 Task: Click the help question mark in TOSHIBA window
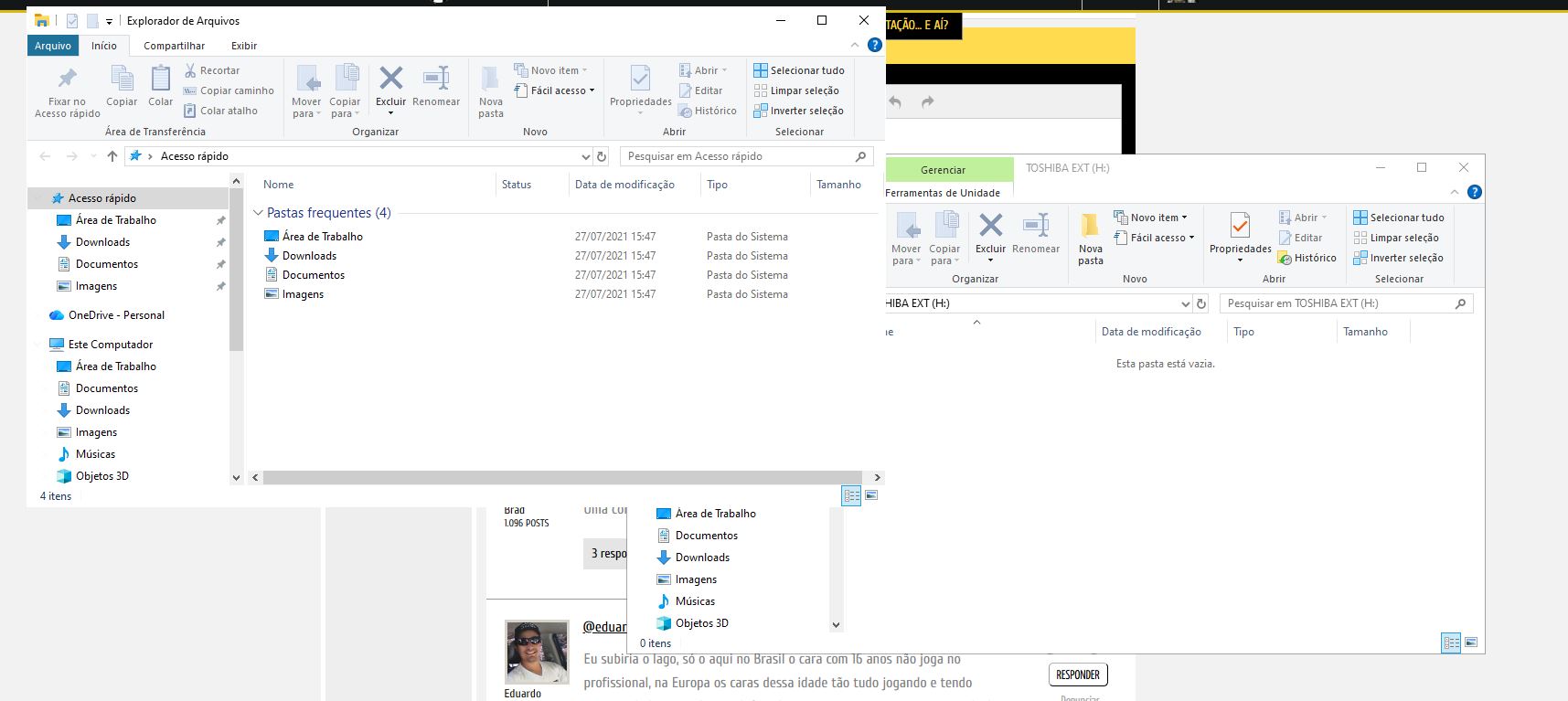[x=1474, y=192]
